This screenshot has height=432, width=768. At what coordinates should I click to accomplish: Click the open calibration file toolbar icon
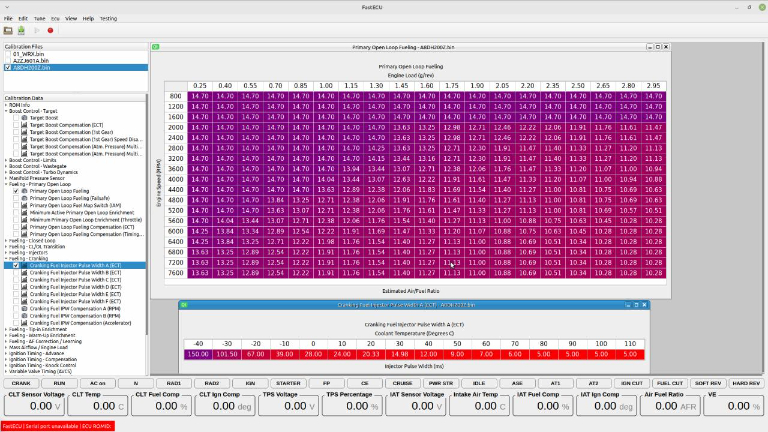tap(9, 30)
